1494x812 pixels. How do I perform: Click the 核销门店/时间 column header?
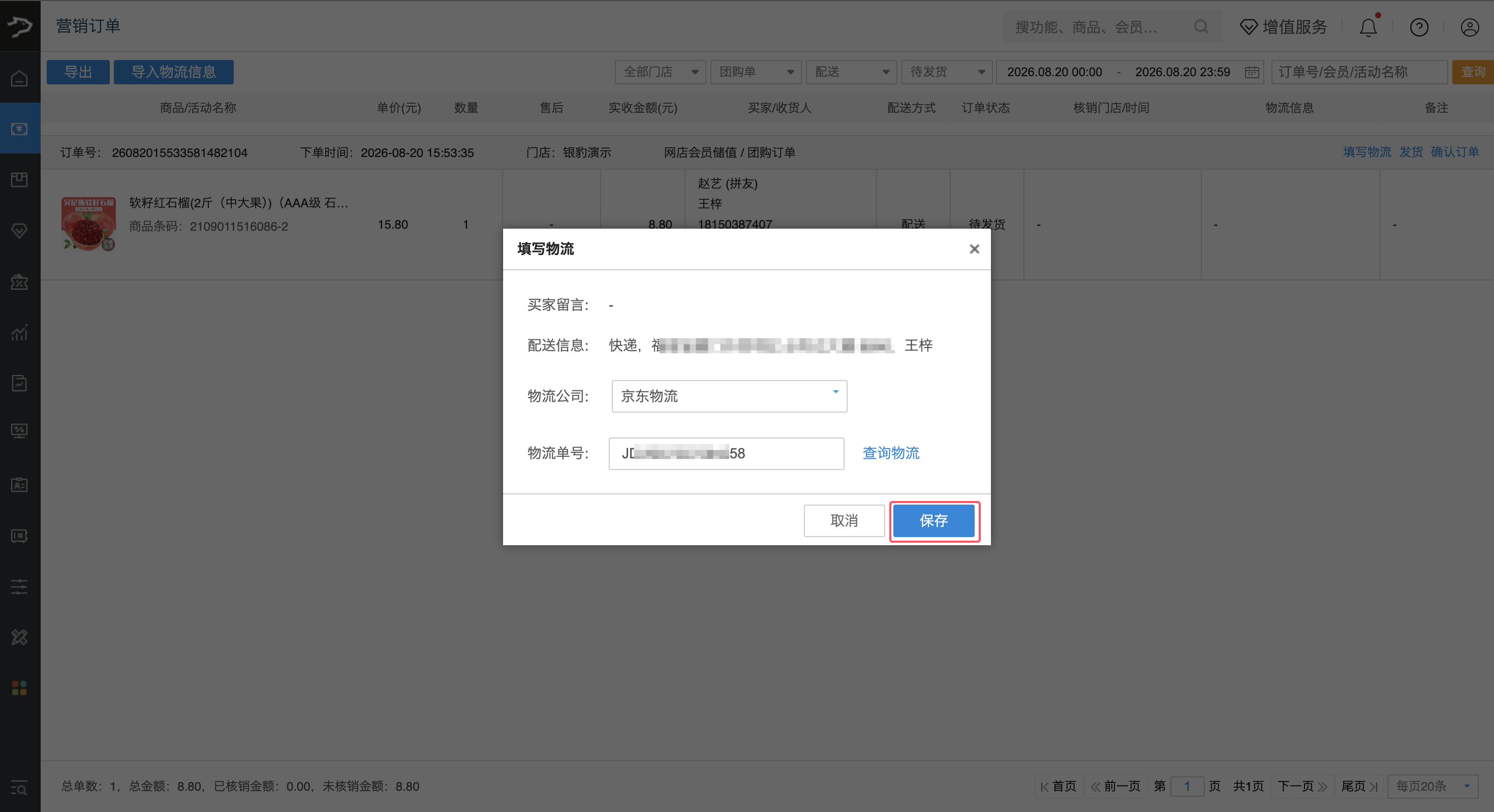click(1111, 108)
